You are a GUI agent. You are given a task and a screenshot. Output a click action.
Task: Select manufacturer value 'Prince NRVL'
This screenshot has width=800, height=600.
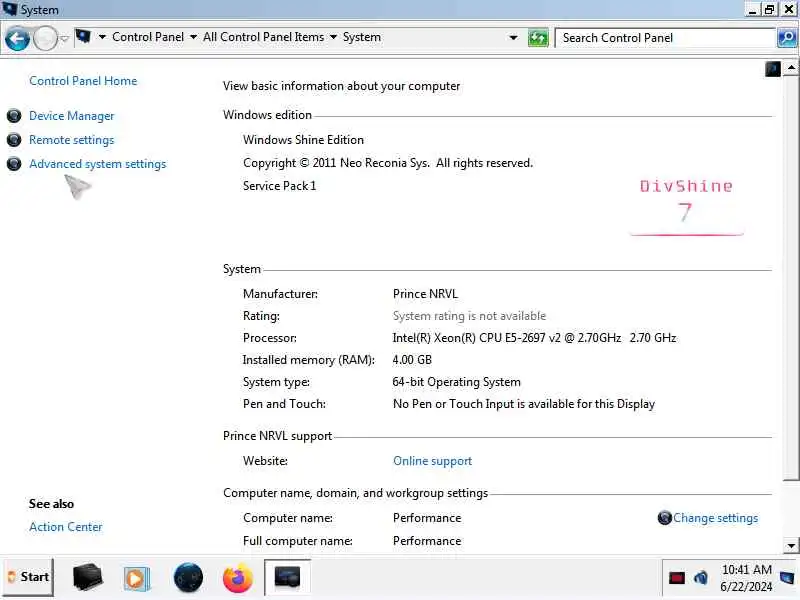[425, 294]
